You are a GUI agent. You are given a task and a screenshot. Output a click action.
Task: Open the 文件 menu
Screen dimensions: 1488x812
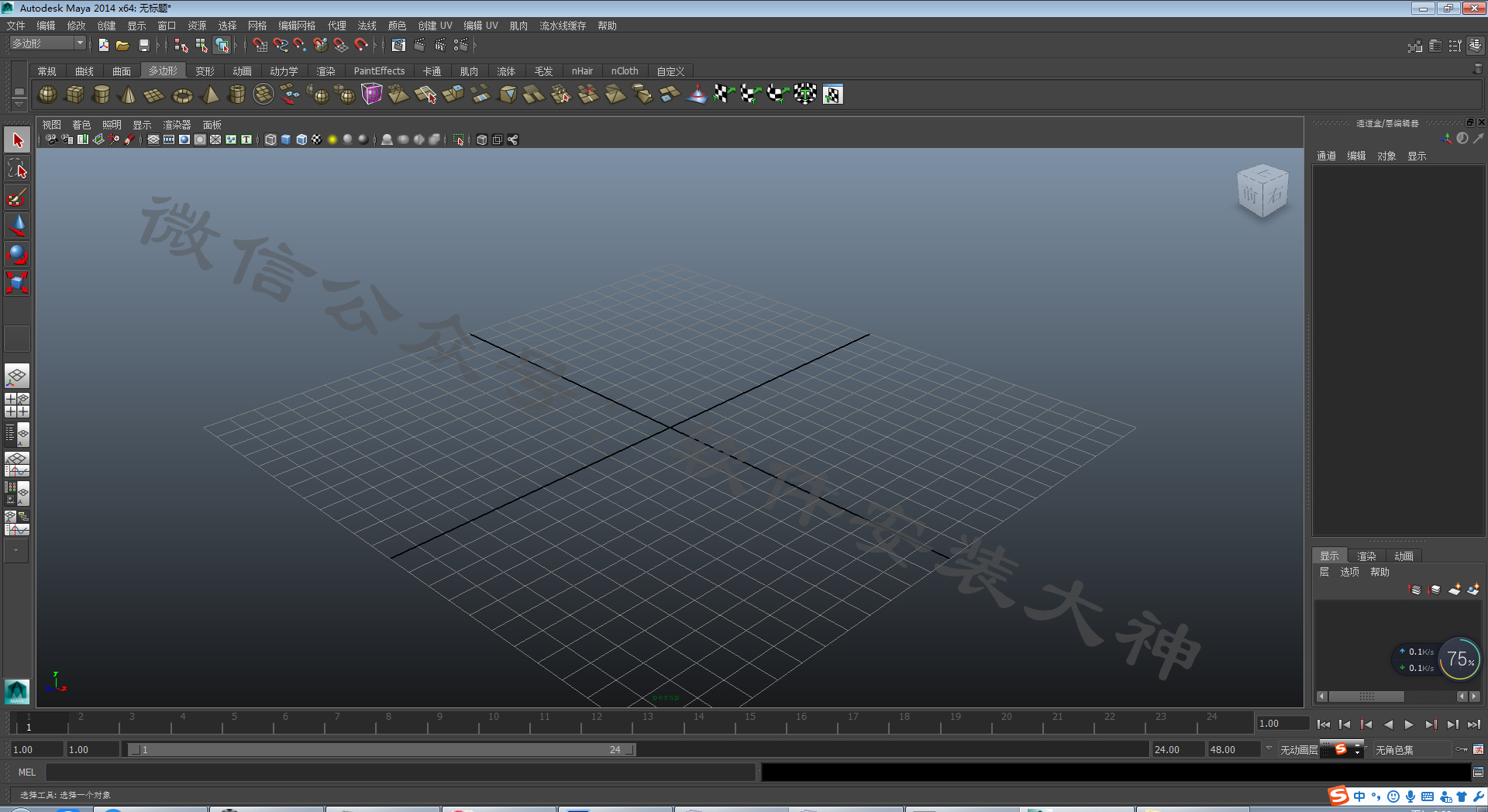tap(15, 26)
